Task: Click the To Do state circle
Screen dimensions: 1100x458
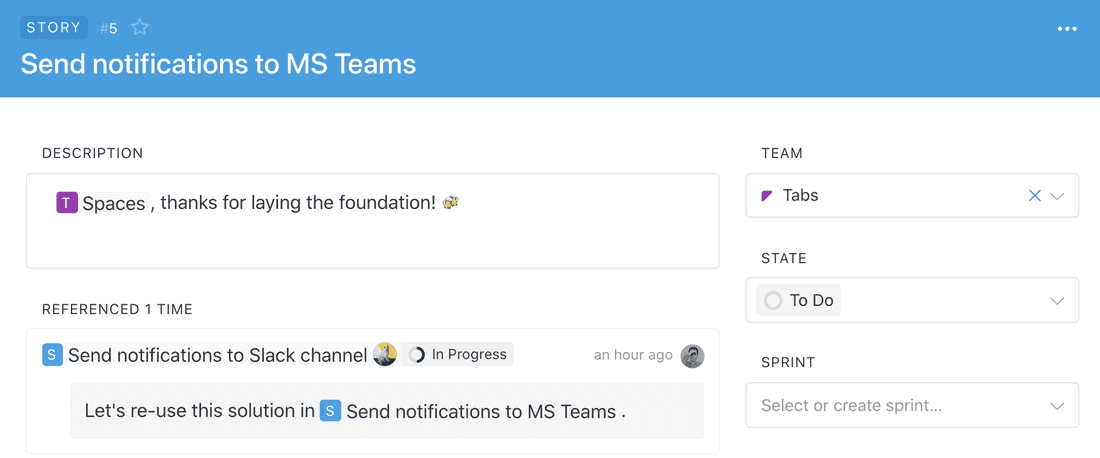Action: pos(773,300)
